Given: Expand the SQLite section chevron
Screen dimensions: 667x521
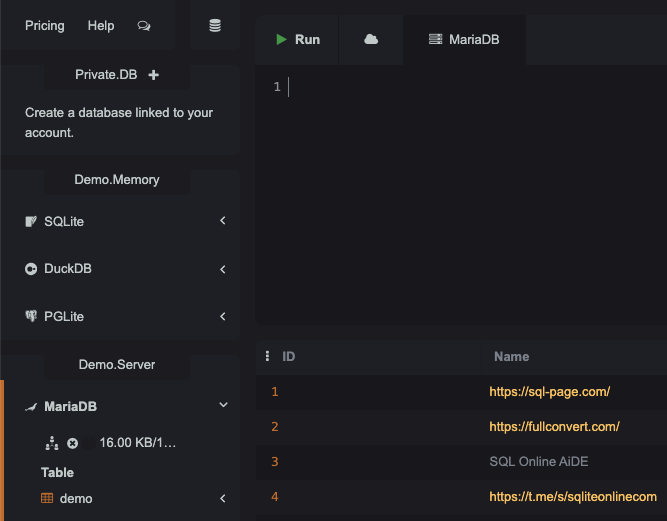Looking at the screenshot, I should coord(223,221).
